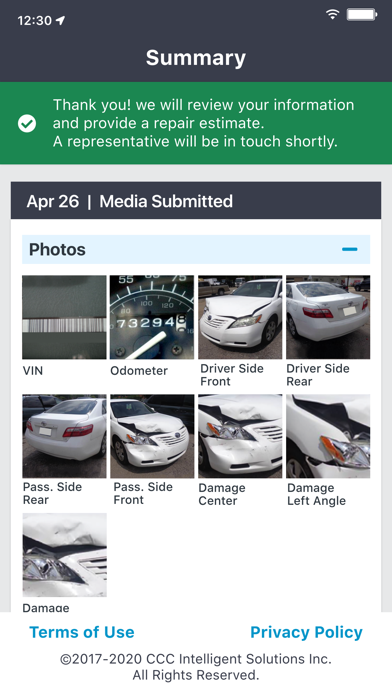Tap the CCC Intelligent Solutions copyright text

(x=196, y=667)
